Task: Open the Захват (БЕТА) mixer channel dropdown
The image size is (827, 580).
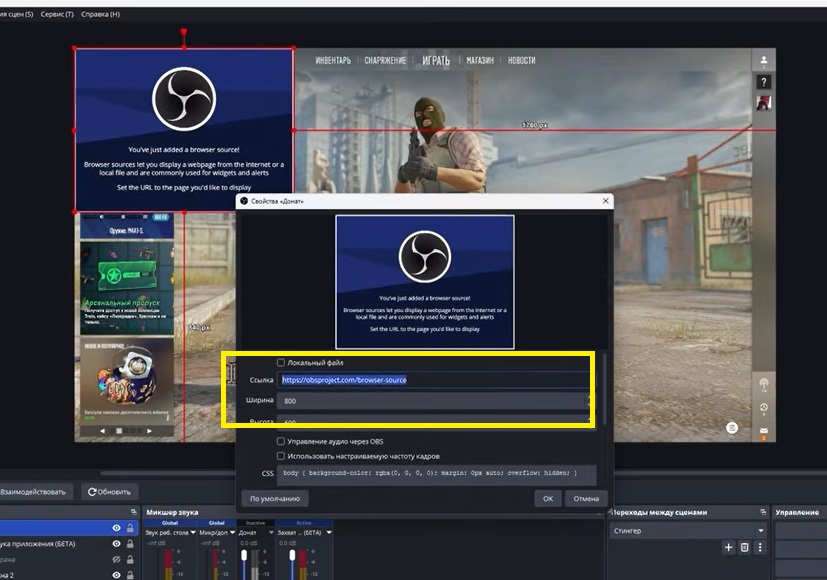Action: point(329,533)
